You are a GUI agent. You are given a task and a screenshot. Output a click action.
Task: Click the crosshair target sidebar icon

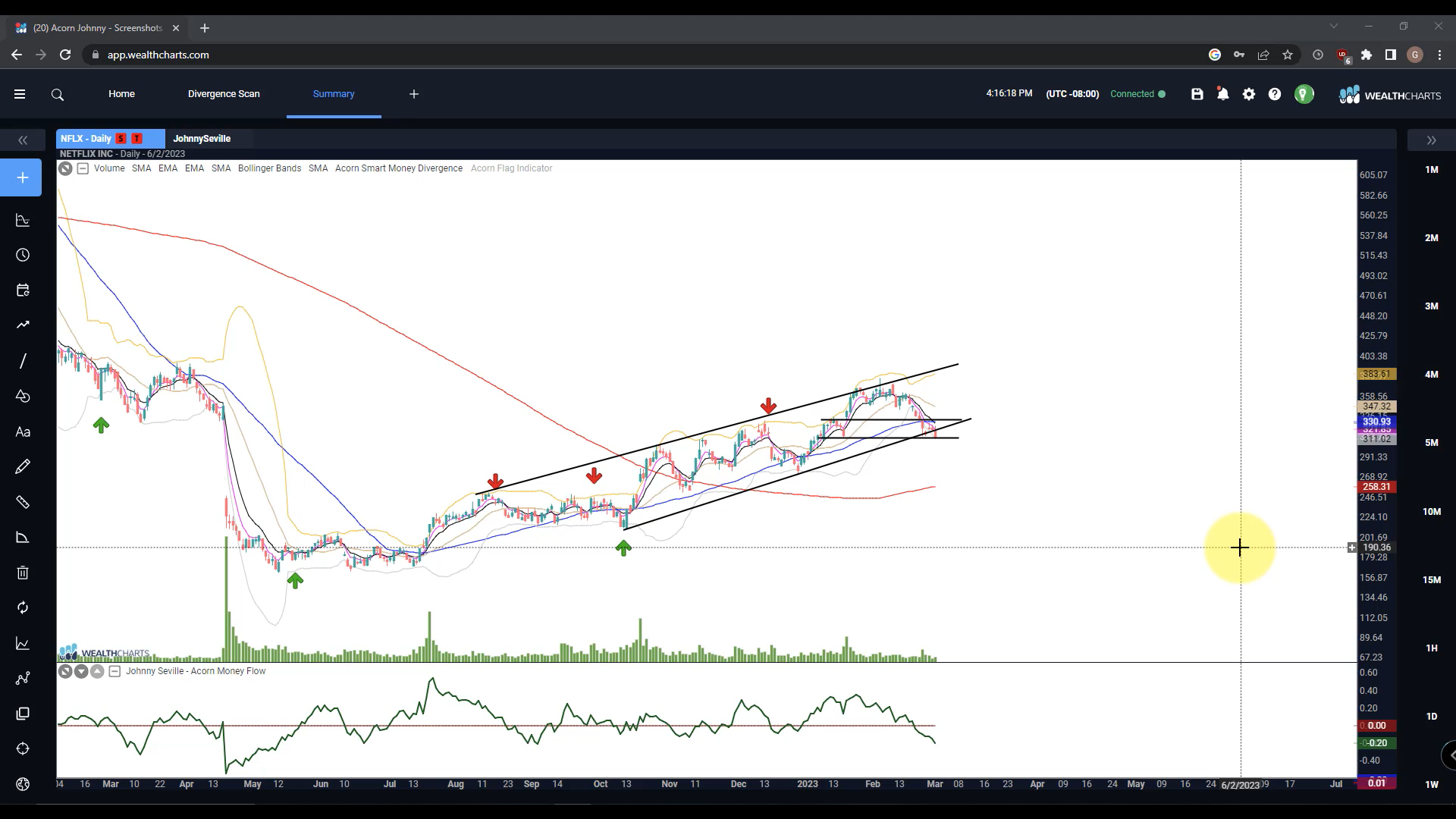(23, 748)
